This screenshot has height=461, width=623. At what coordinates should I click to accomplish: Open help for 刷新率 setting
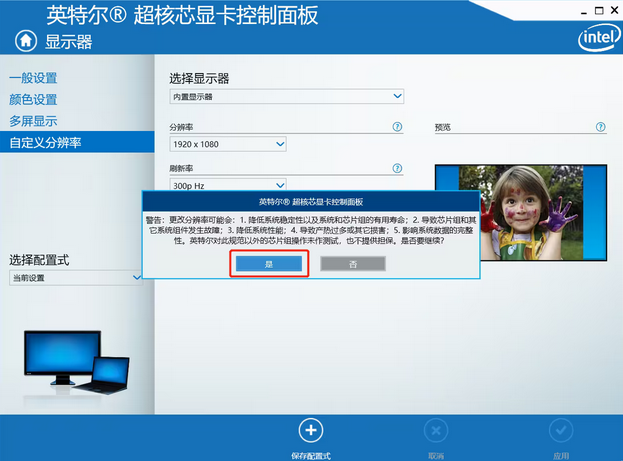pos(397,168)
